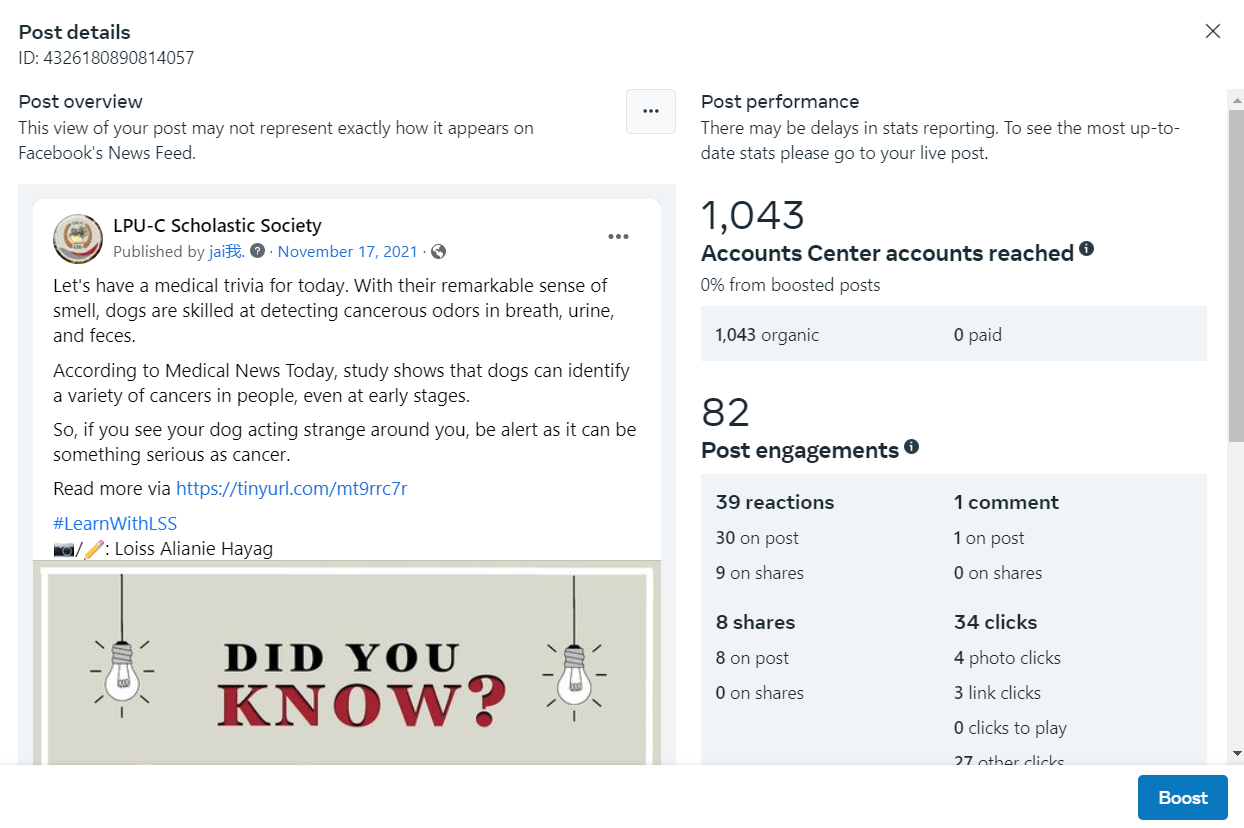Click the 39 reactions heading
The width and height of the screenshot is (1244, 828).
tap(775, 502)
